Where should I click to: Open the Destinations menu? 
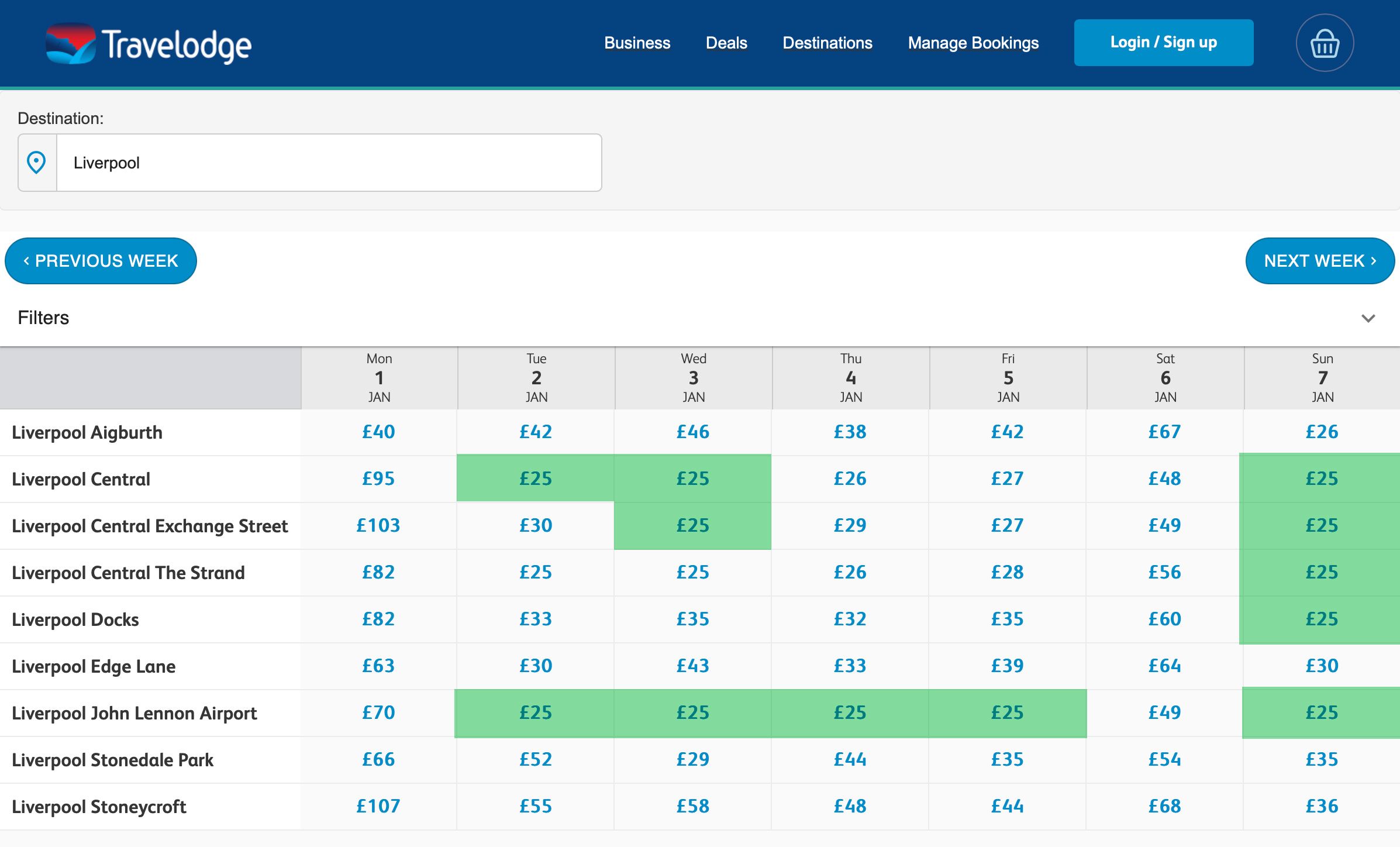coord(827,43)
